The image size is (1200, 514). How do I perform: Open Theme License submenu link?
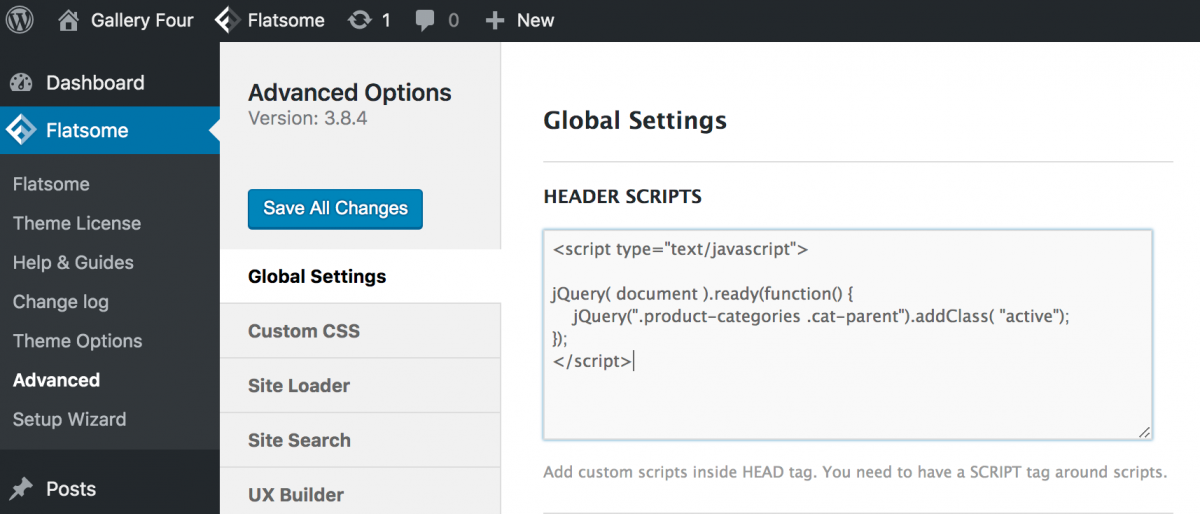tap(77, 223)
